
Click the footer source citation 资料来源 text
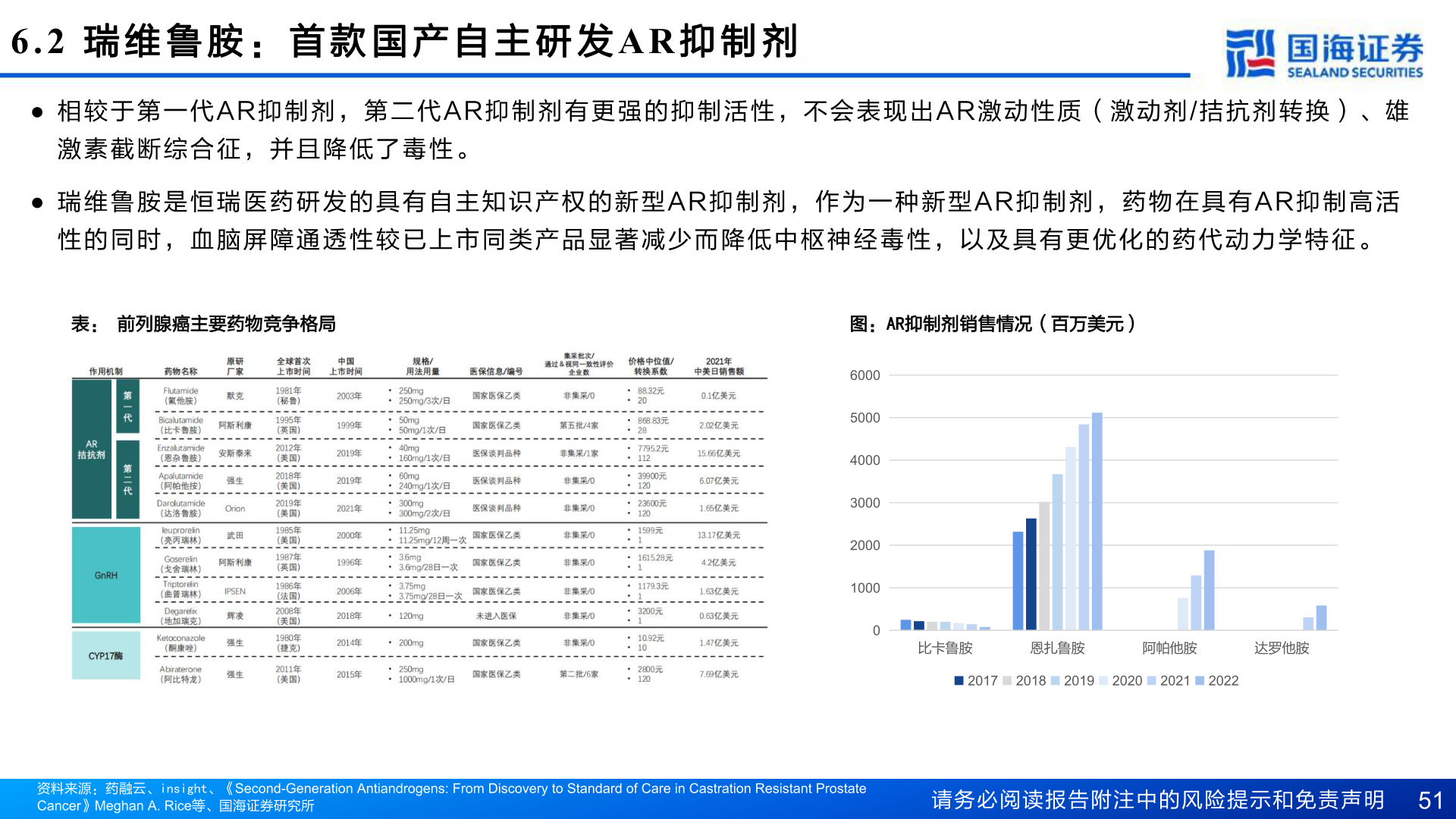[x=451, y=797]
